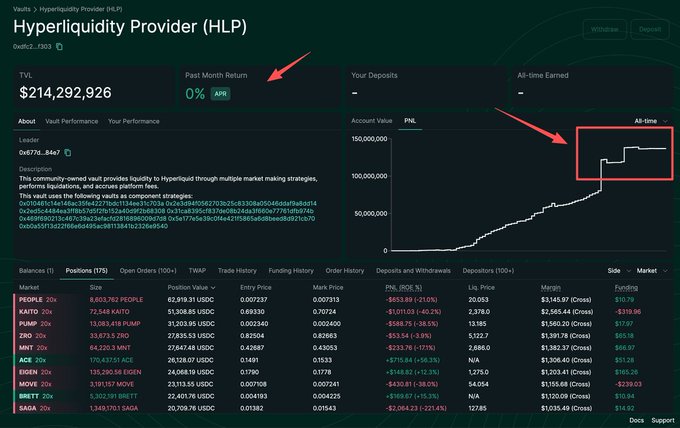Open the Balances (1) tab
This screenshot has height=428, width=680.
(x=36, y=271)
